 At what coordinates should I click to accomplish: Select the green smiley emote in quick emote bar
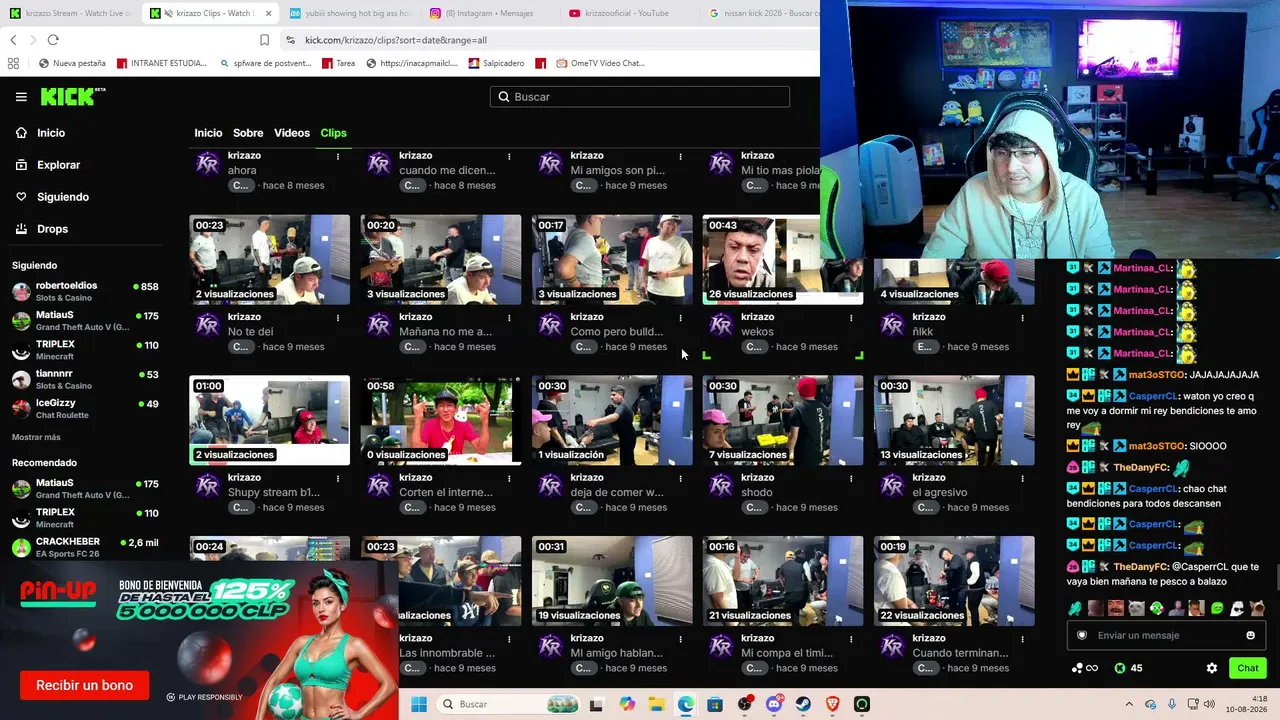(x=1217, y=608)
